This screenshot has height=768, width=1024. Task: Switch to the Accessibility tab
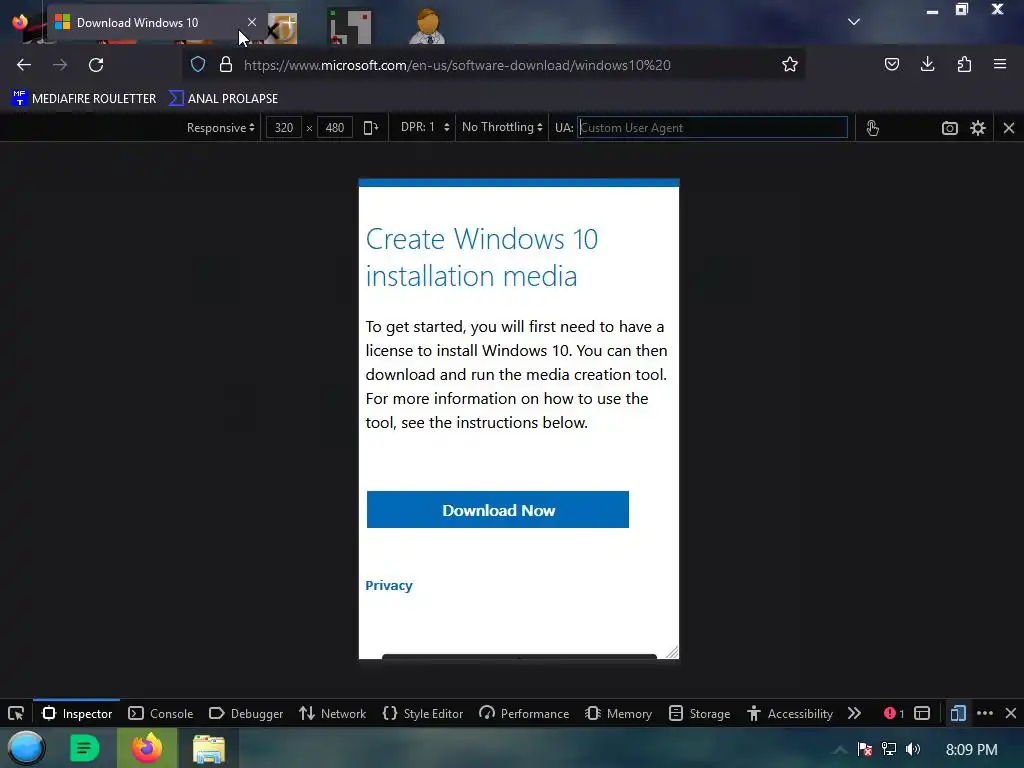click(790, 713)
